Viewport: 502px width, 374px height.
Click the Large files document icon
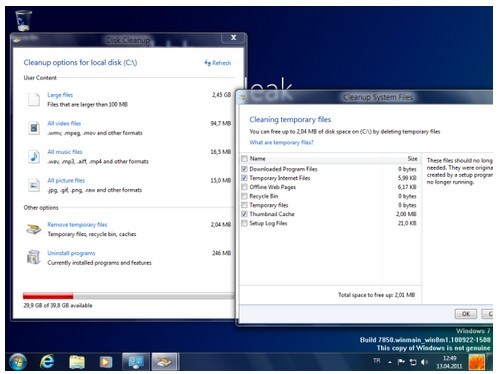[x=34, y=99]
